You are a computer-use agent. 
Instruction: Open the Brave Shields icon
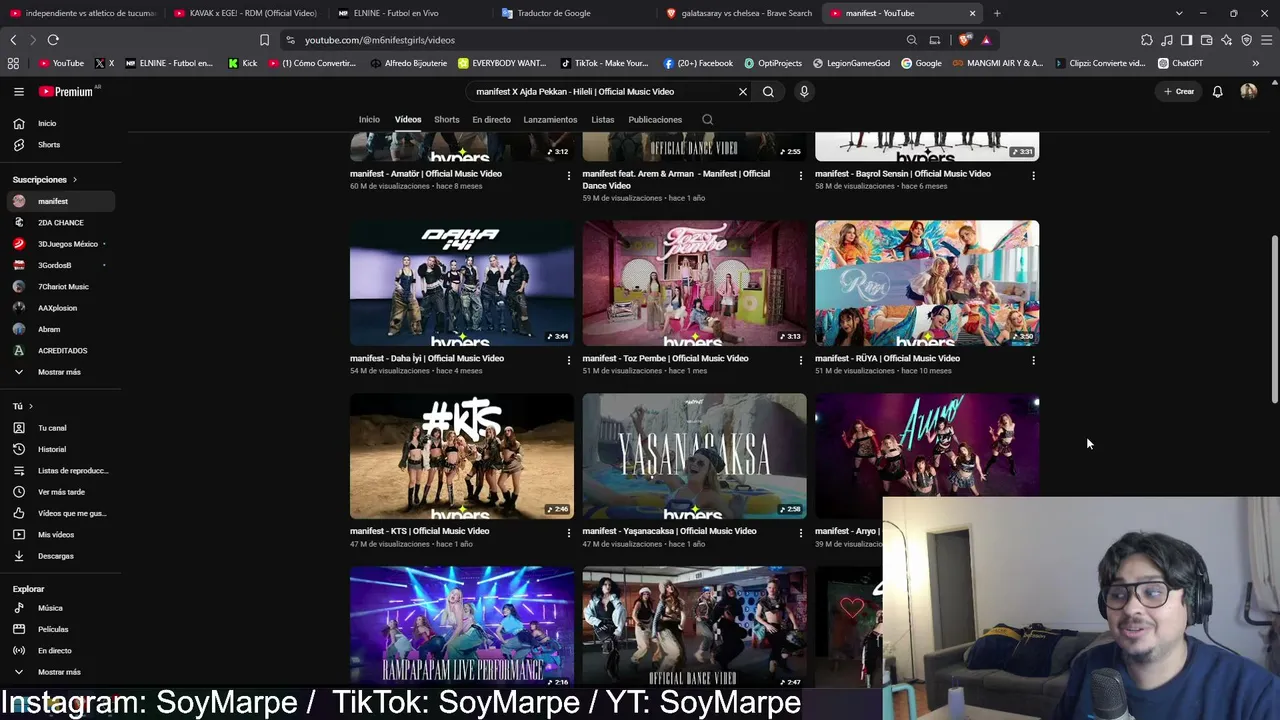coord(964,40)
